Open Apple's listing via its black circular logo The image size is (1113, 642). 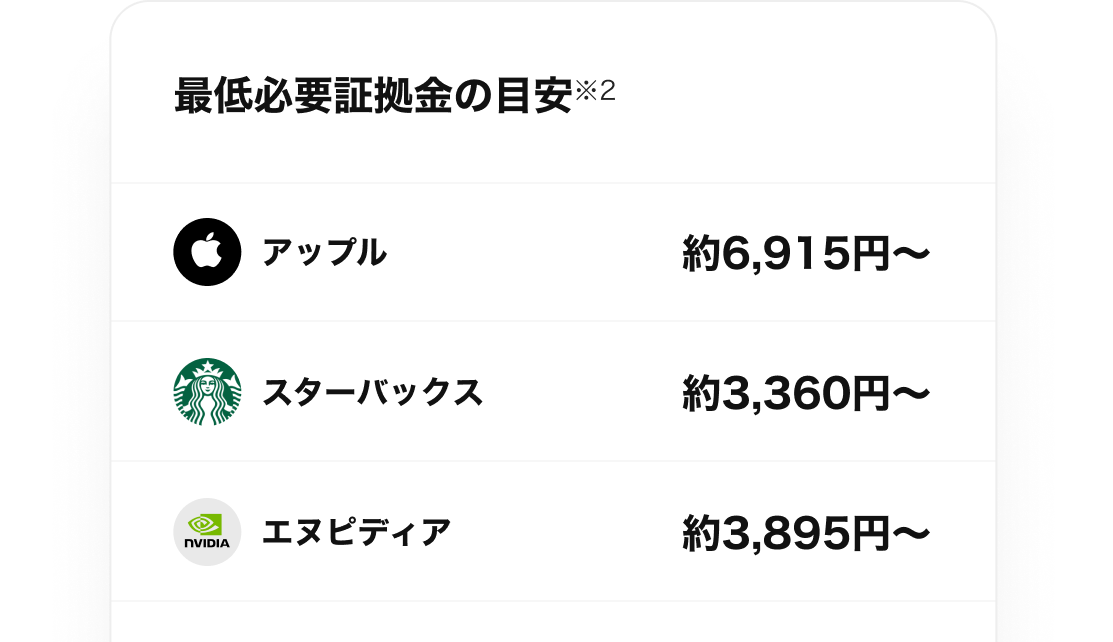(x=207, y=250)
